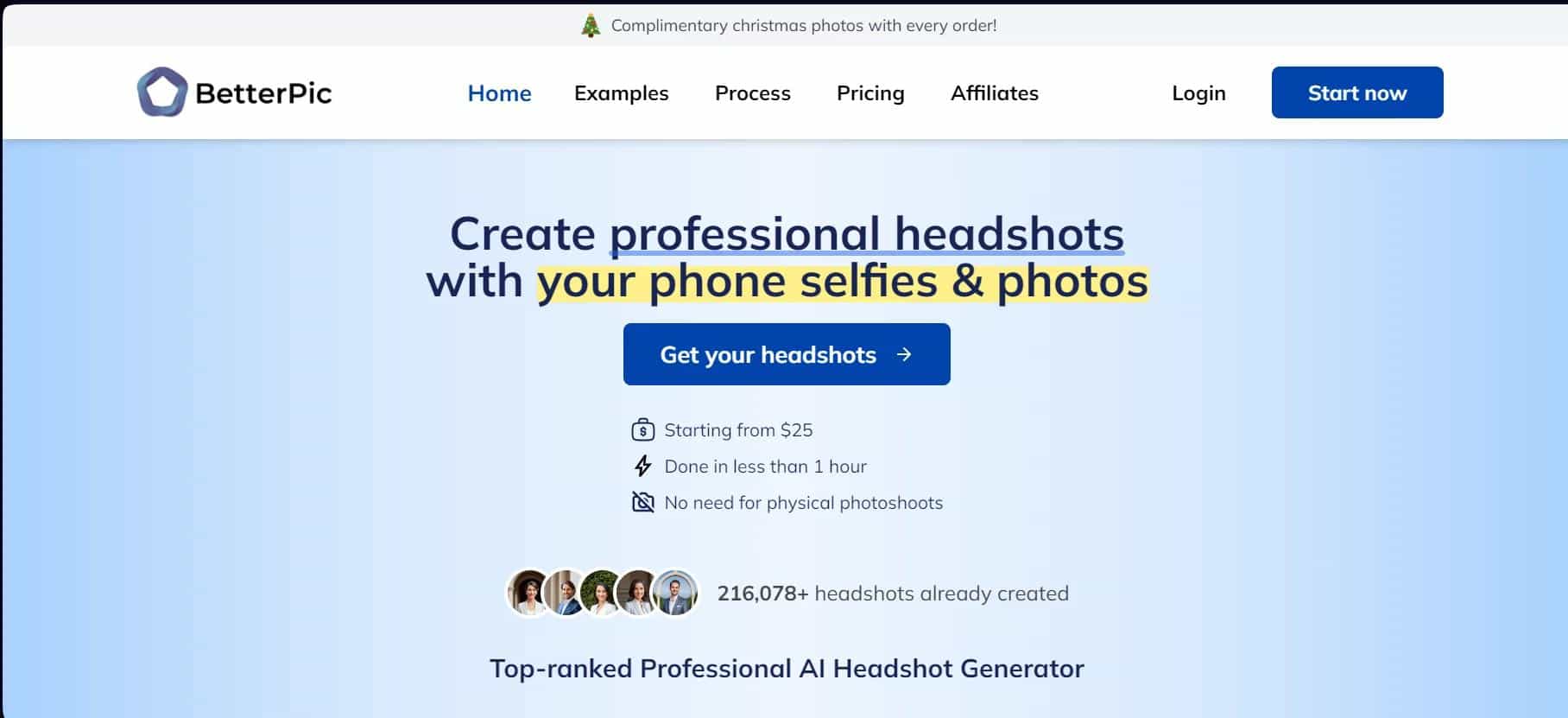Navigate to the Process section
1568x718 pixels.
(752, 93)
